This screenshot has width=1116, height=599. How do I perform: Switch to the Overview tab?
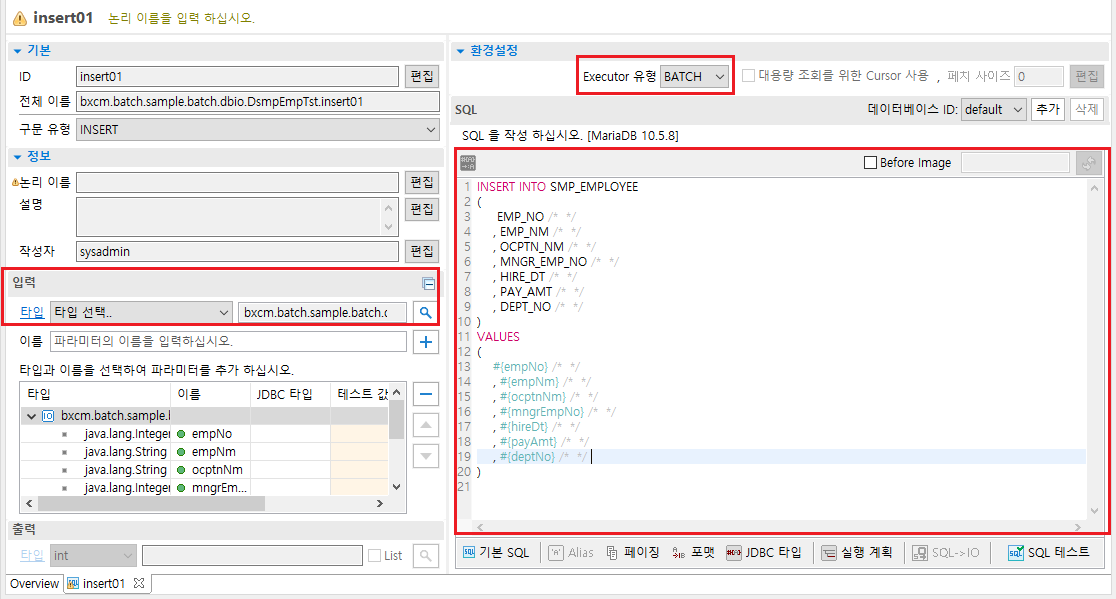(x=33, y=583)
